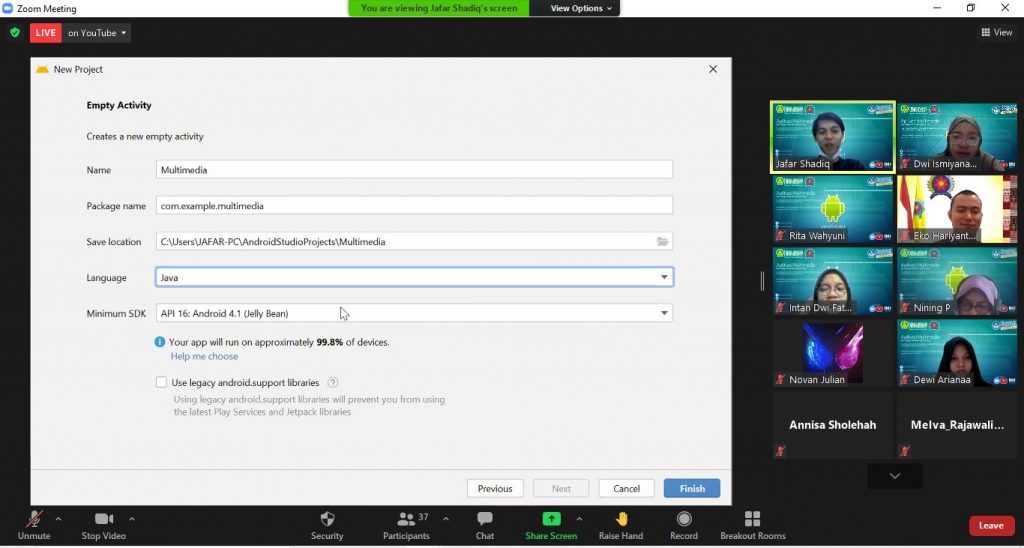Screen dimensions: 1024x548
Task: Minimize the Zoom Meeting window
Action: (x=937, y=8)
